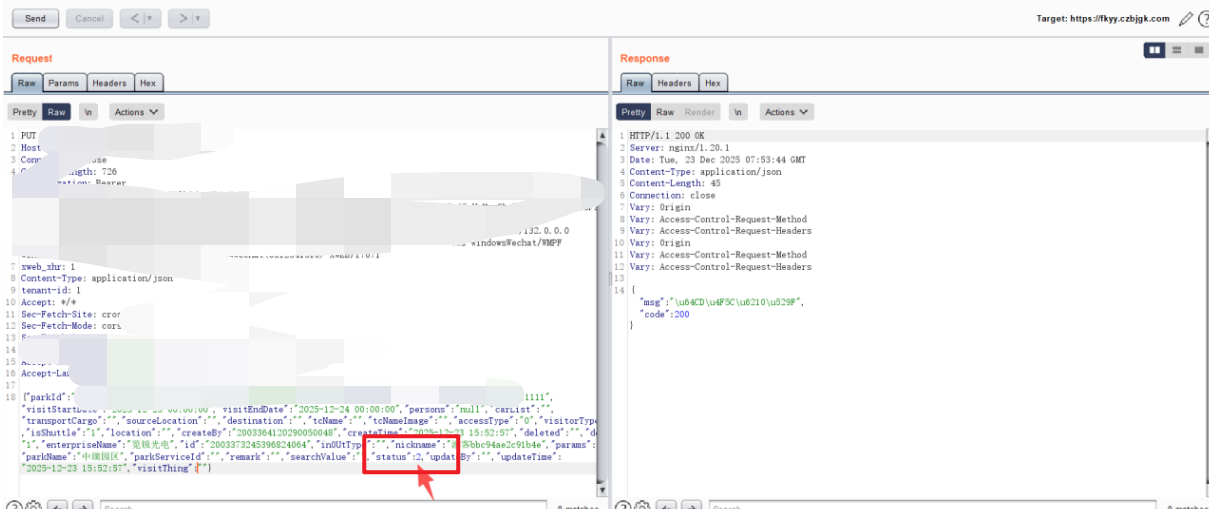Click the request editor scrollbar up arrow

[602, 135]
